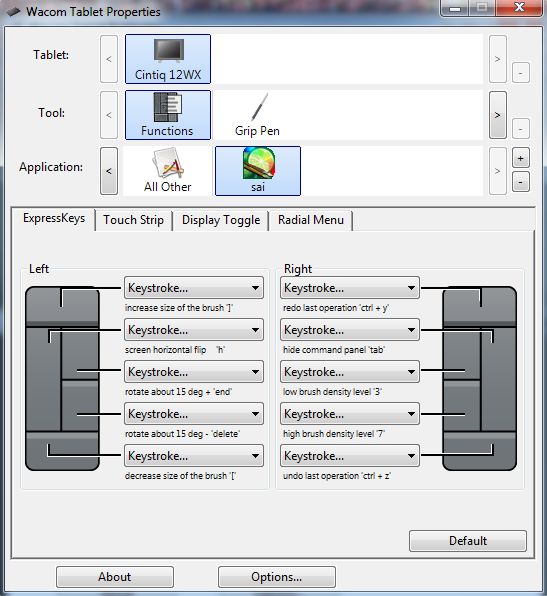Click the Tablet row left scroll arrow
The width and height of the screenshot is (547, 596).
[x=109, y=59]
